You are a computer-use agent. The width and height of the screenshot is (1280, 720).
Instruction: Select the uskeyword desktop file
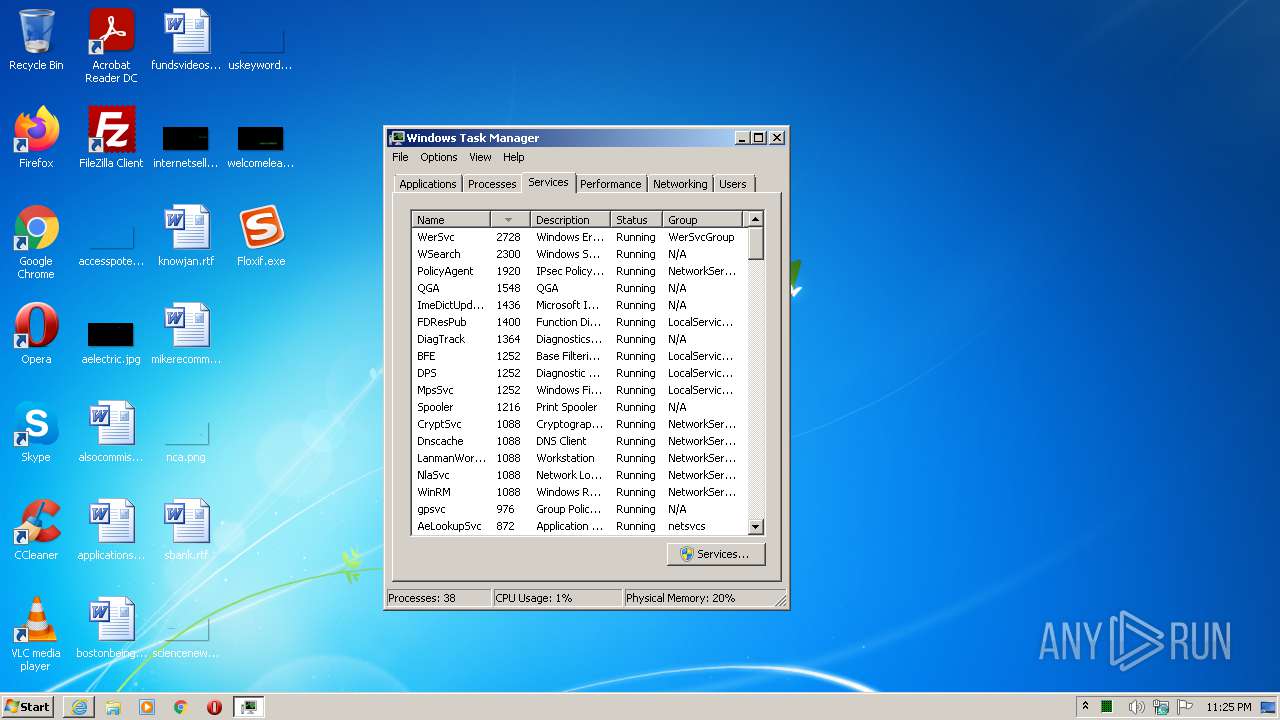(x=261, y=48)
